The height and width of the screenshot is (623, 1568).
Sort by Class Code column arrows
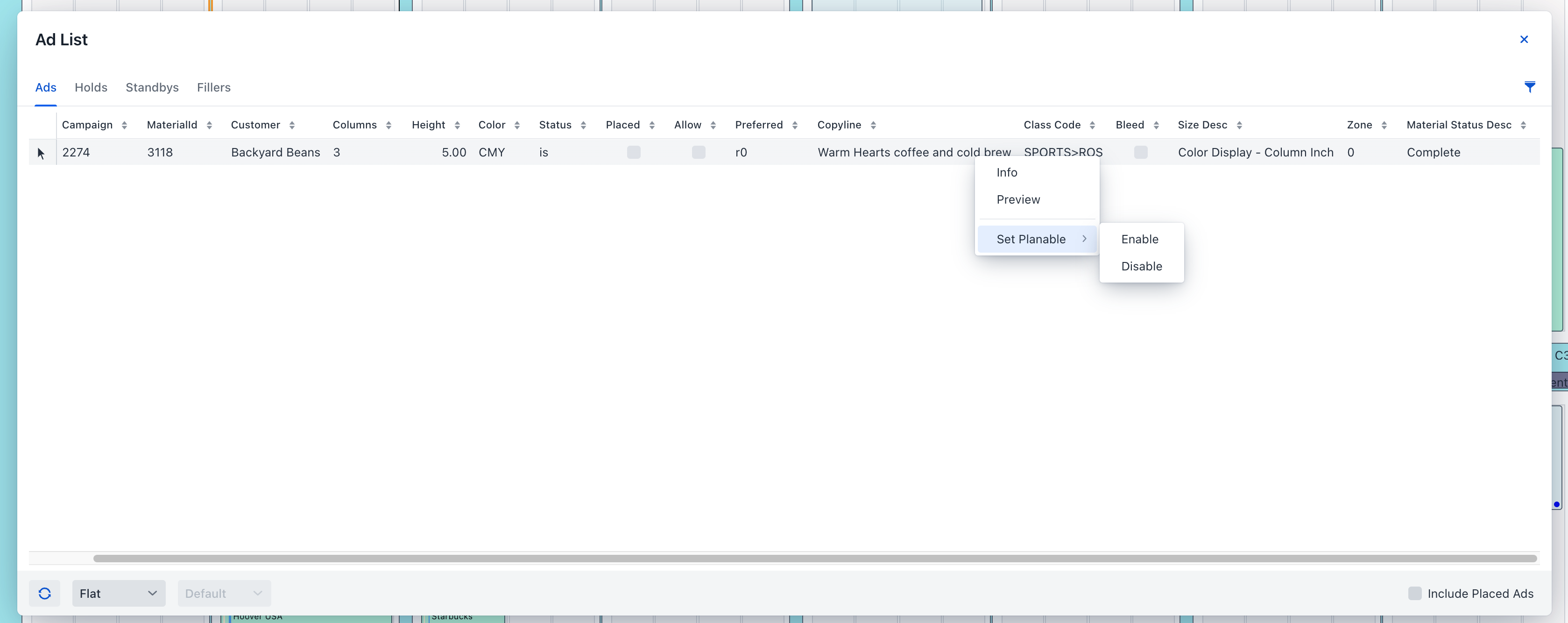1092,125
